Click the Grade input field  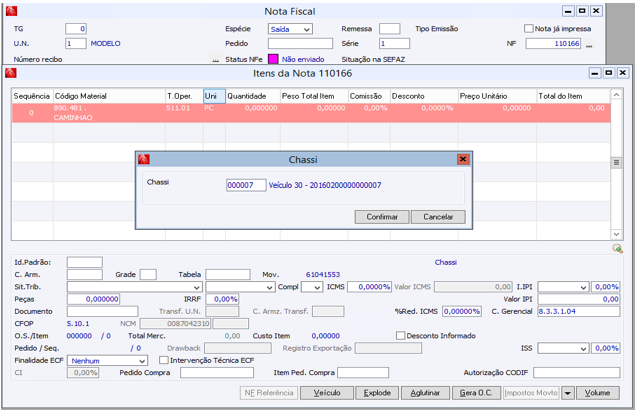click(x=148, y=275)
